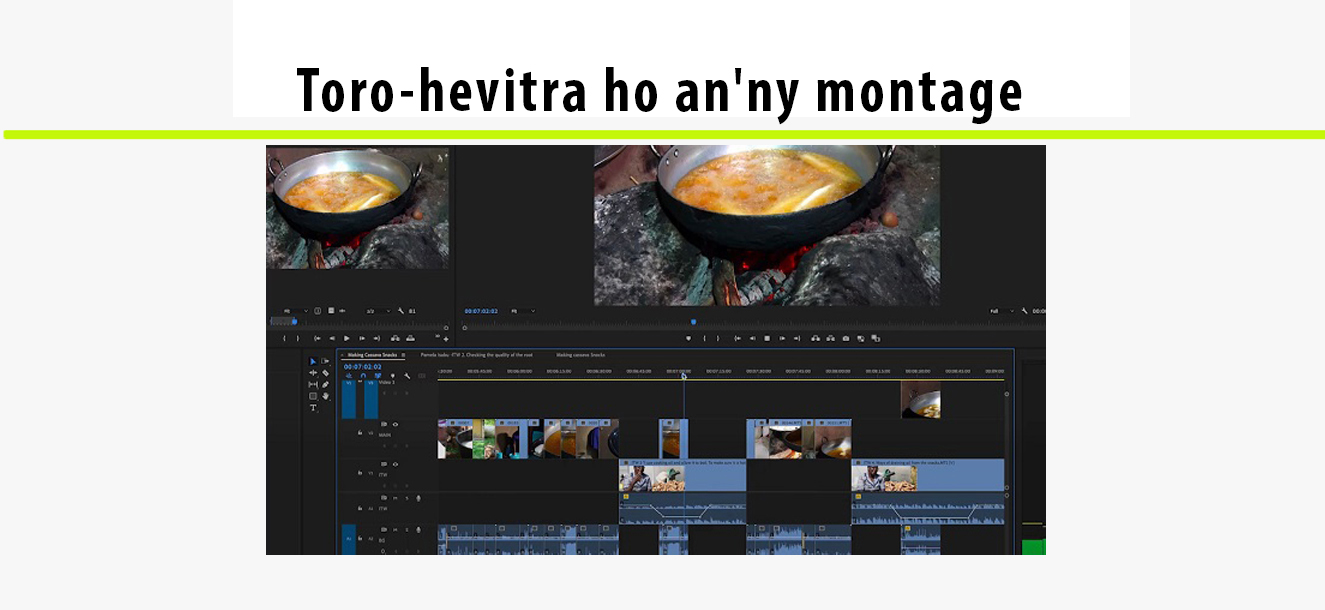Viewport: 1325px width, 610px height.
Task: Click Source monitor scrub playhead
Action: coord(294,322)
